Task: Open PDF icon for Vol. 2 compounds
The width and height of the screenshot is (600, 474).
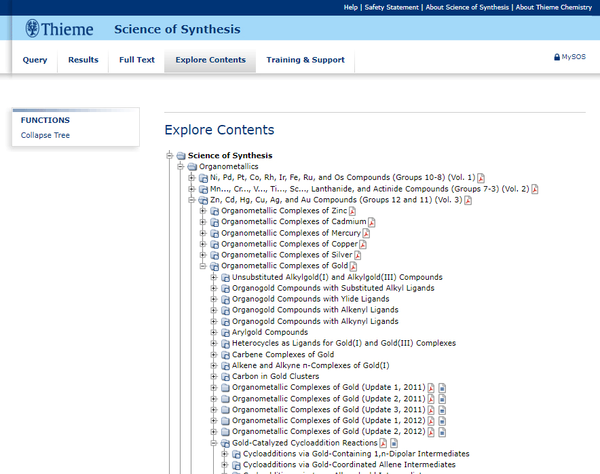Action: [x=535, y=189]
